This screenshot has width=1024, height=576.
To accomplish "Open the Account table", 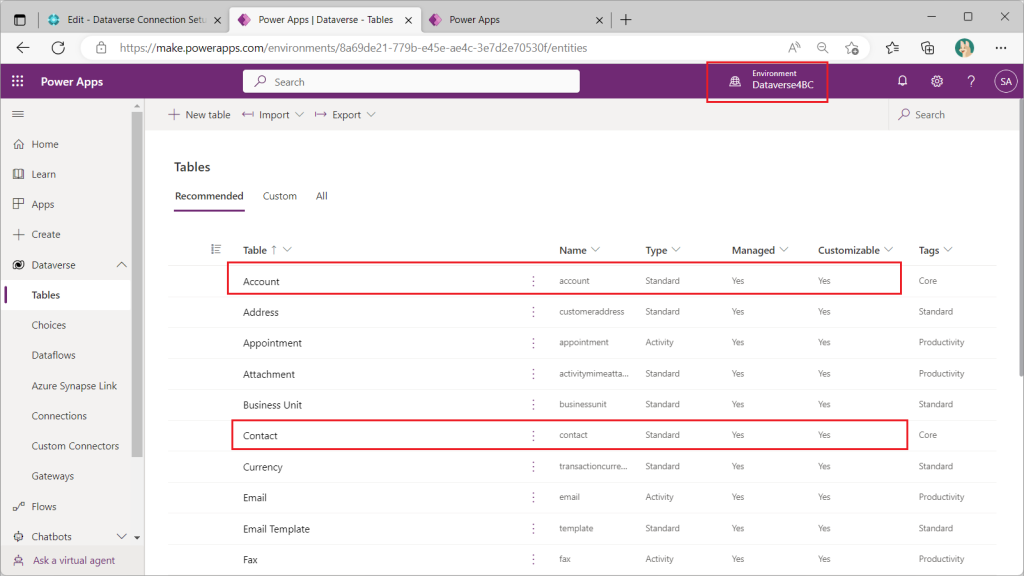I will (261, 281).
